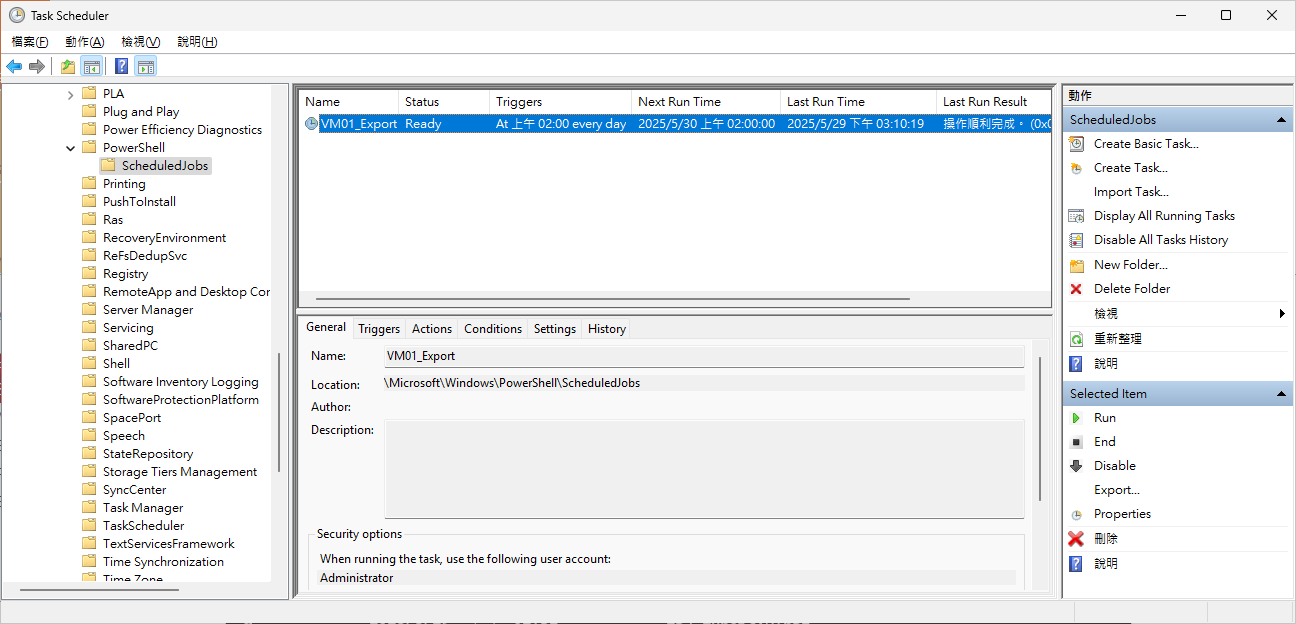Open the History tab
This screenshot has height=624, width=1296.
click(606, 329)
